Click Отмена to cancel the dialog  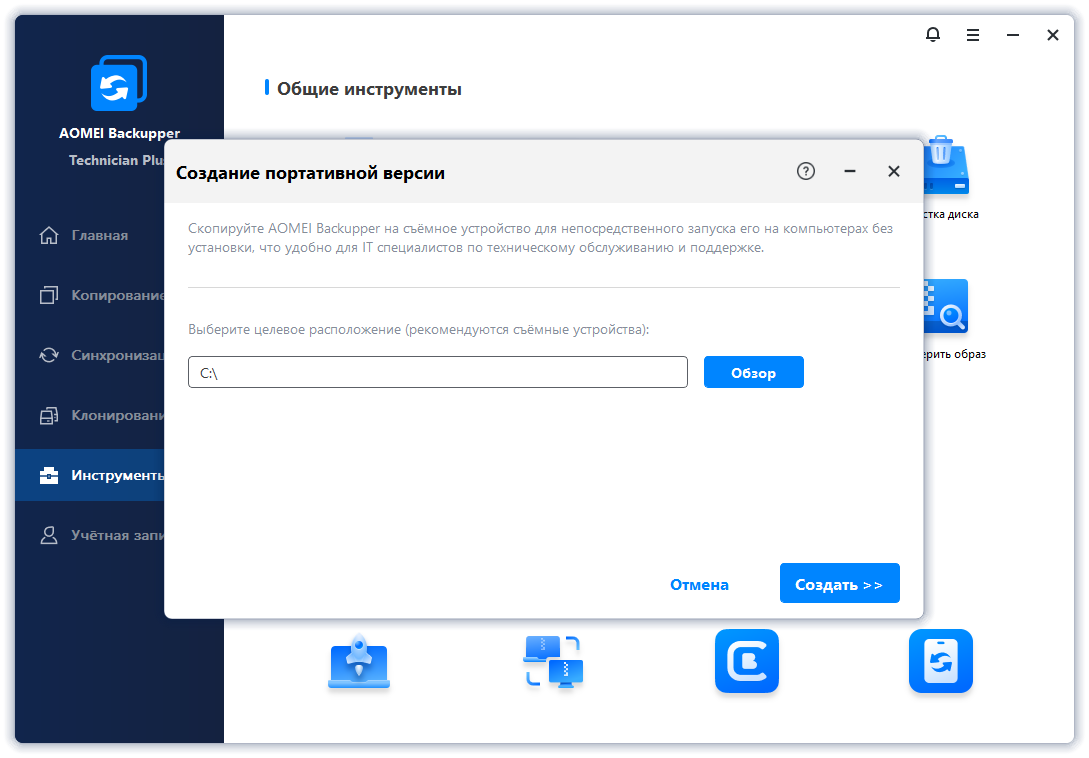pos(699,584)
